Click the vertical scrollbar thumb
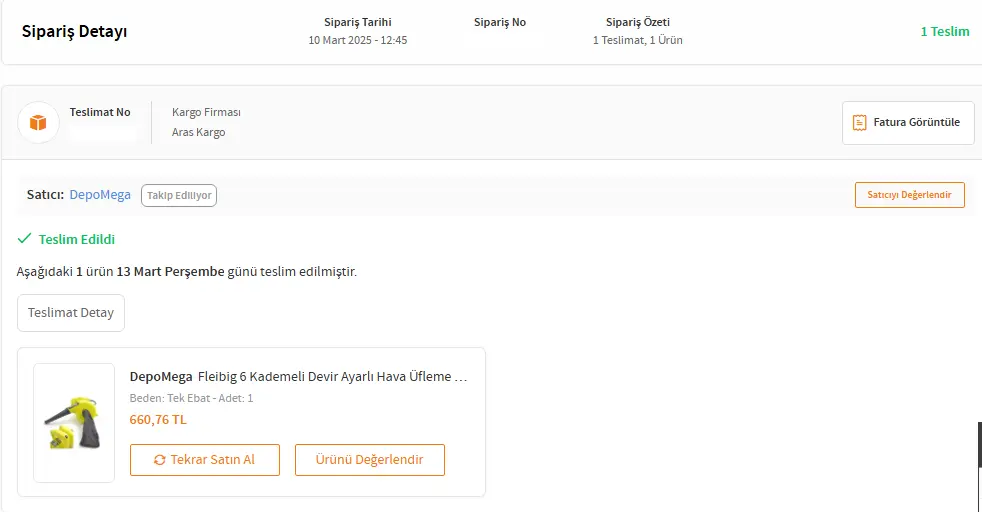This screenshot has height=512, width=982. (979, 444)
